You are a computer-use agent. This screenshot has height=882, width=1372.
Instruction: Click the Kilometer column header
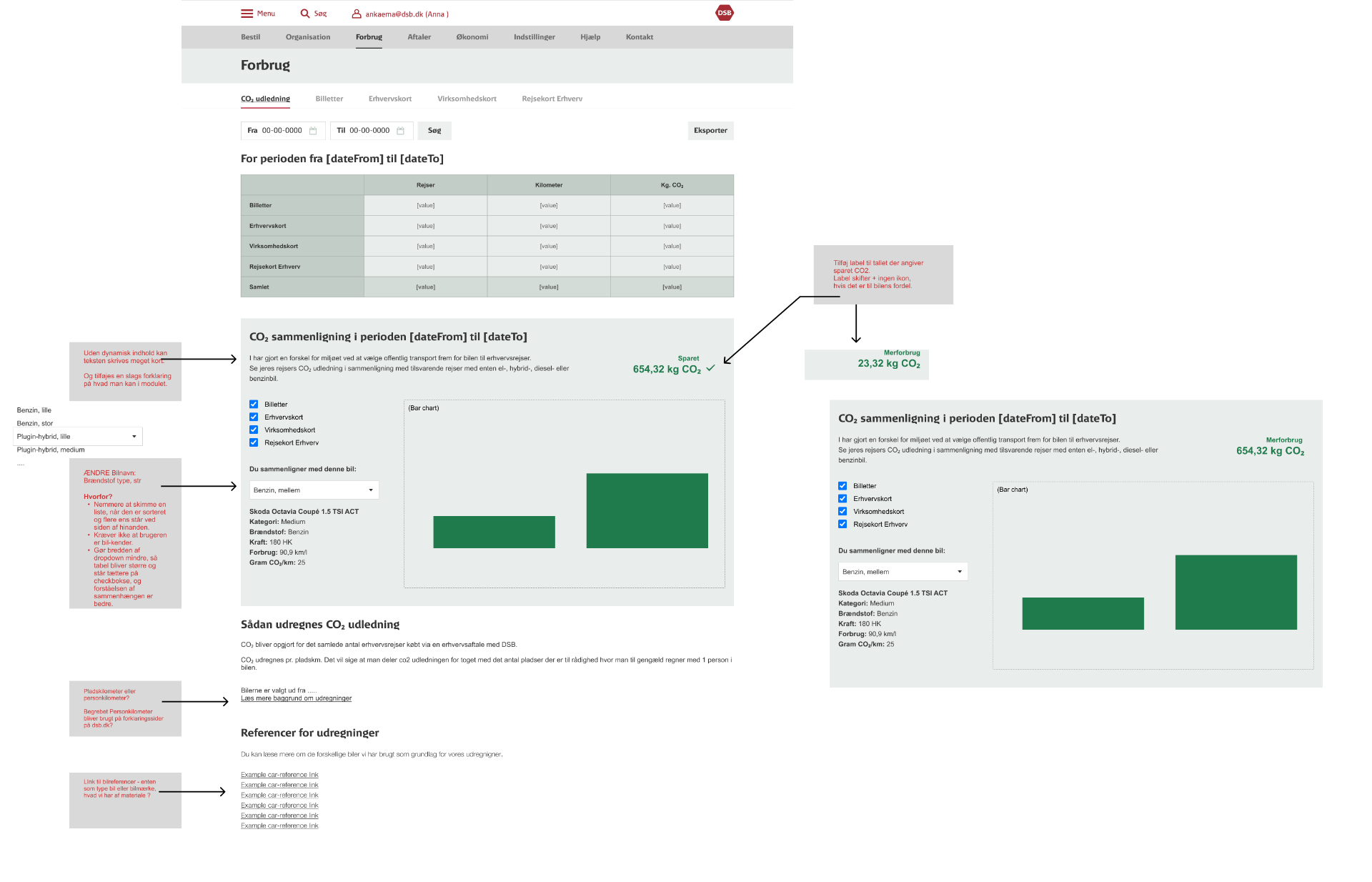point(549,185)
